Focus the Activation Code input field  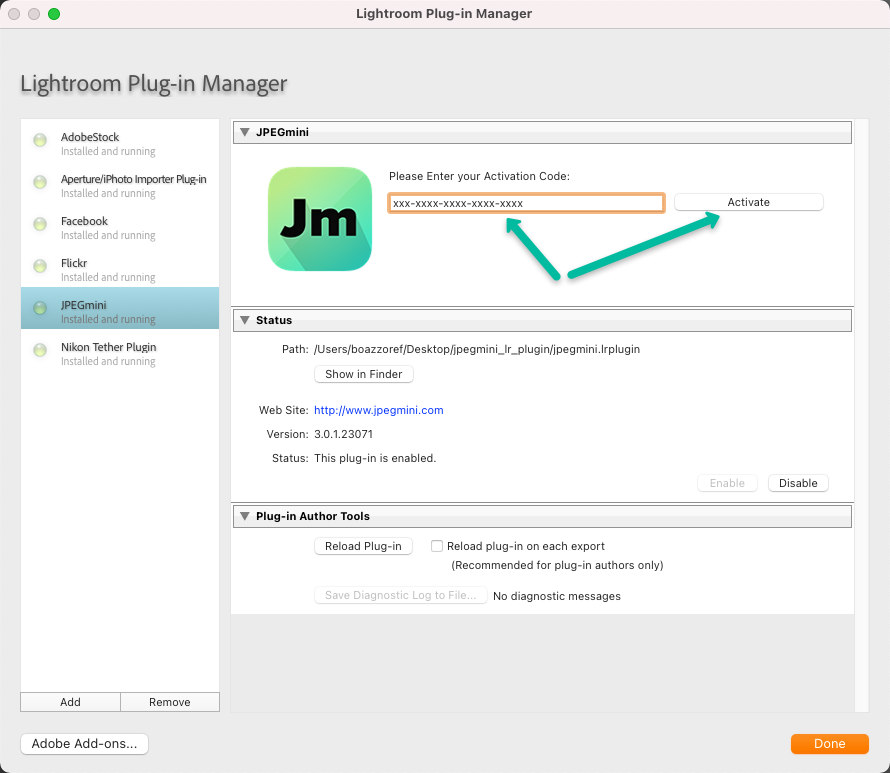click(x=526, y=203)
